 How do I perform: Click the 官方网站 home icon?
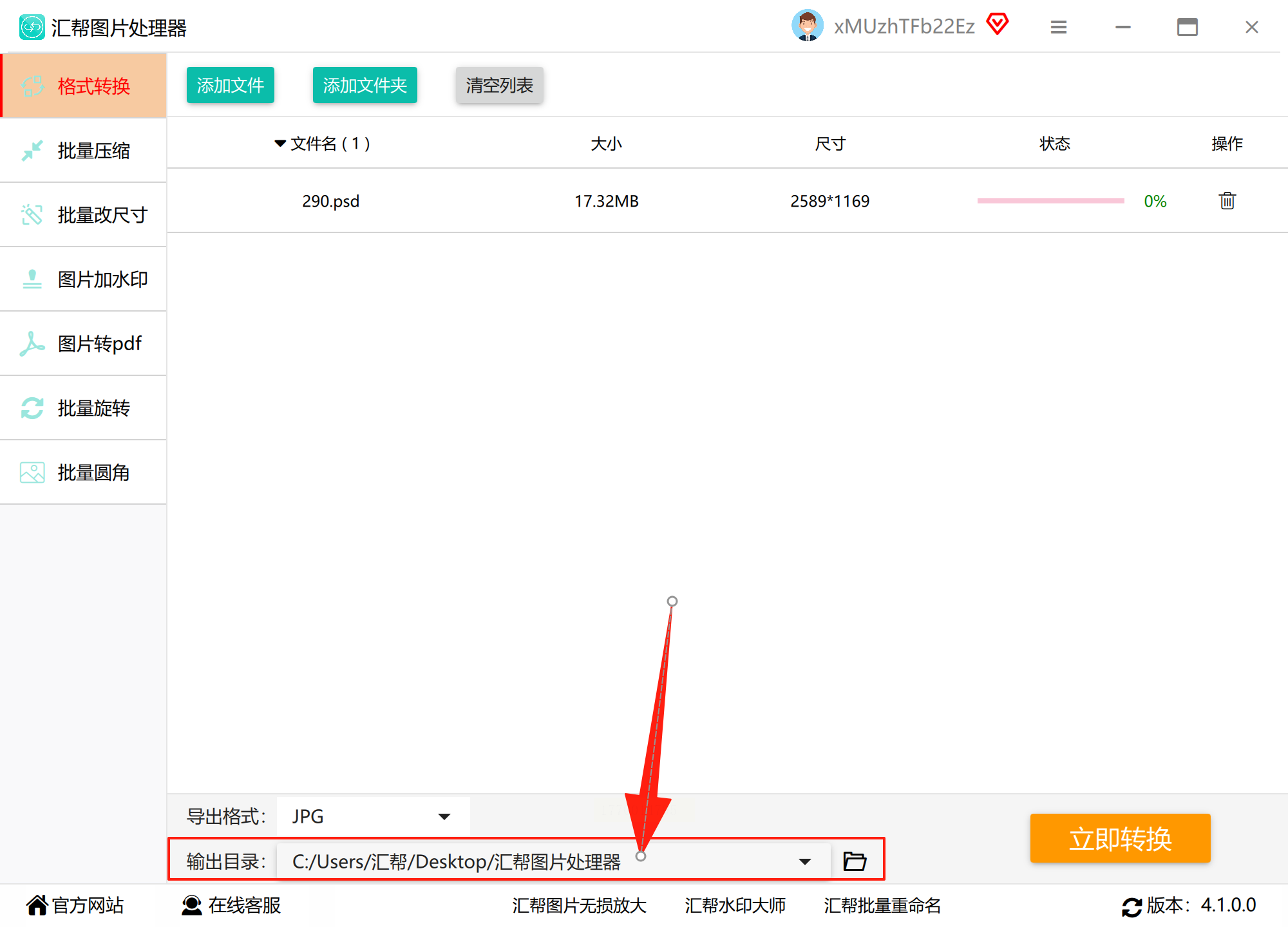pyautogui.click(x=37, y=905)
